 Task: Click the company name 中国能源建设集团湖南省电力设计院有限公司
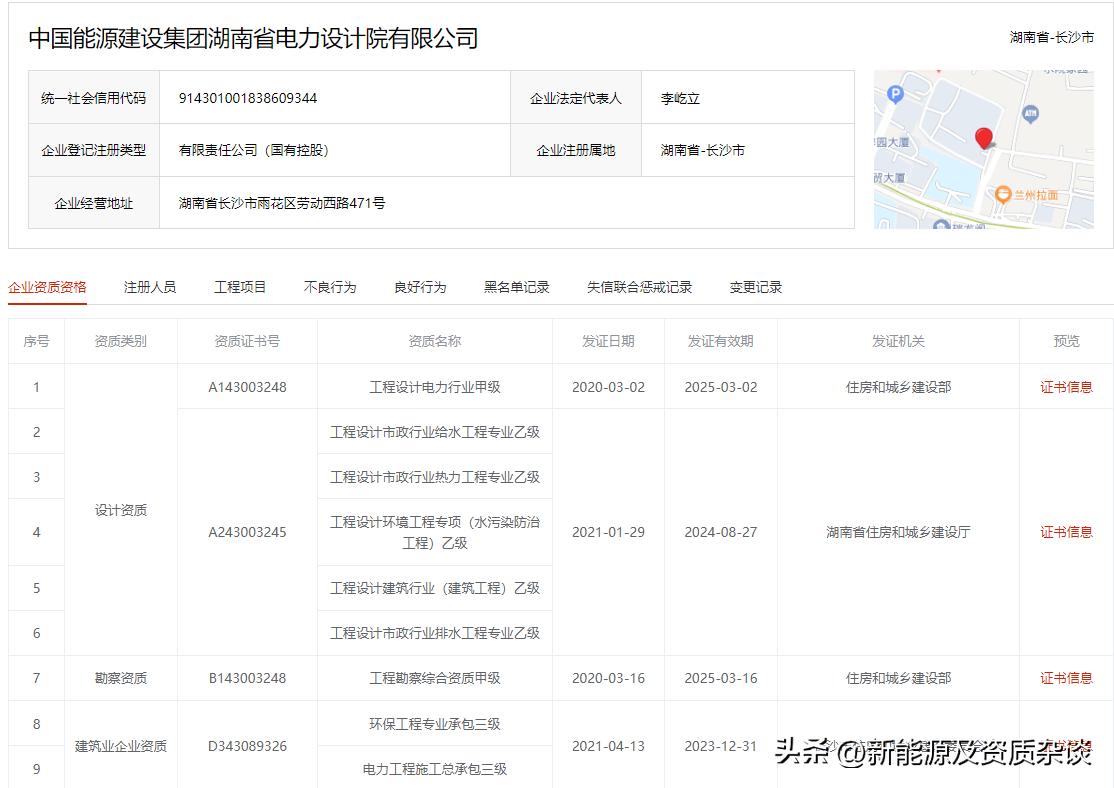253,38
